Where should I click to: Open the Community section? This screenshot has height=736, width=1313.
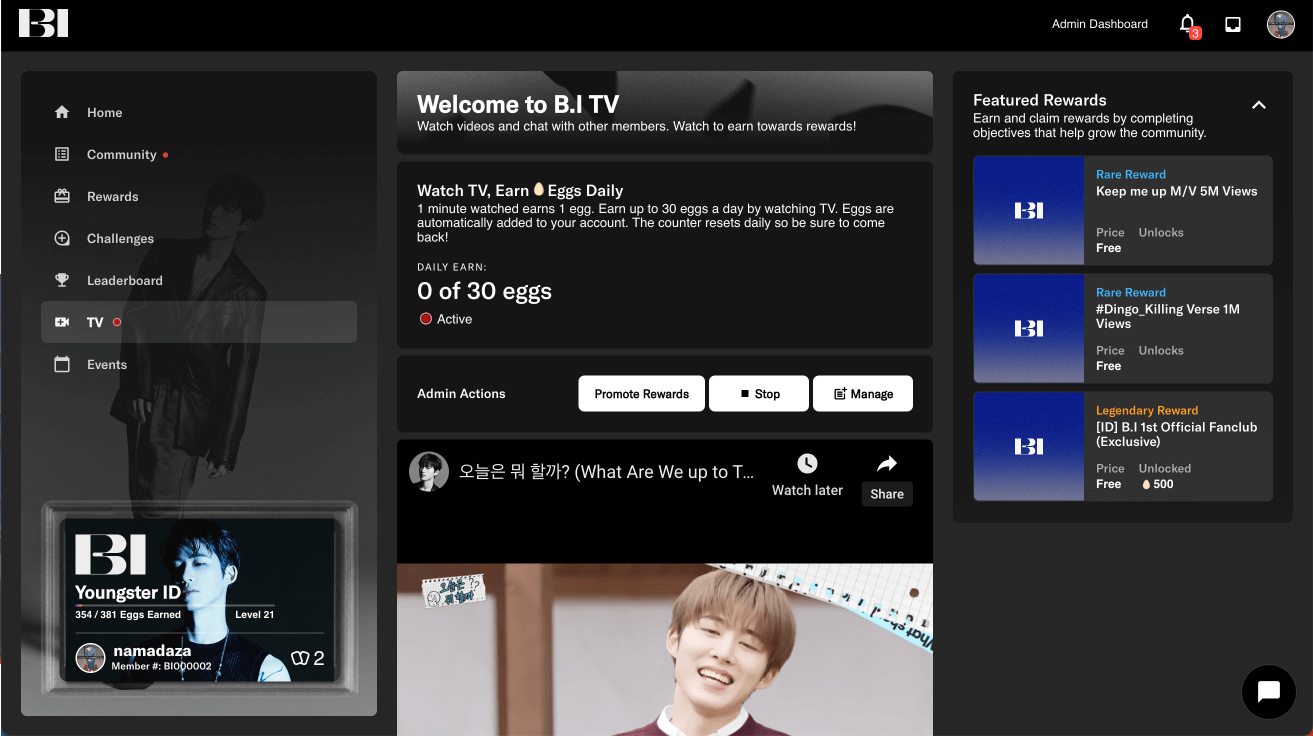[199, 154]
